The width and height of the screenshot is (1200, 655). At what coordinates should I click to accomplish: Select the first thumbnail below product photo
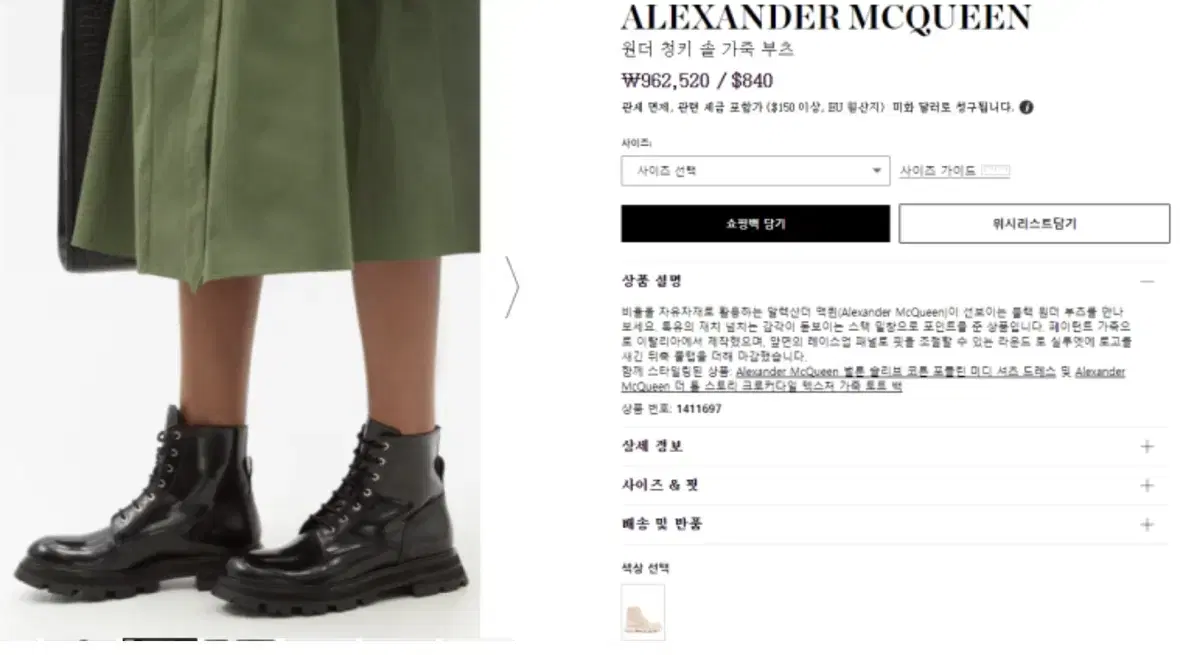pos(160,639)
